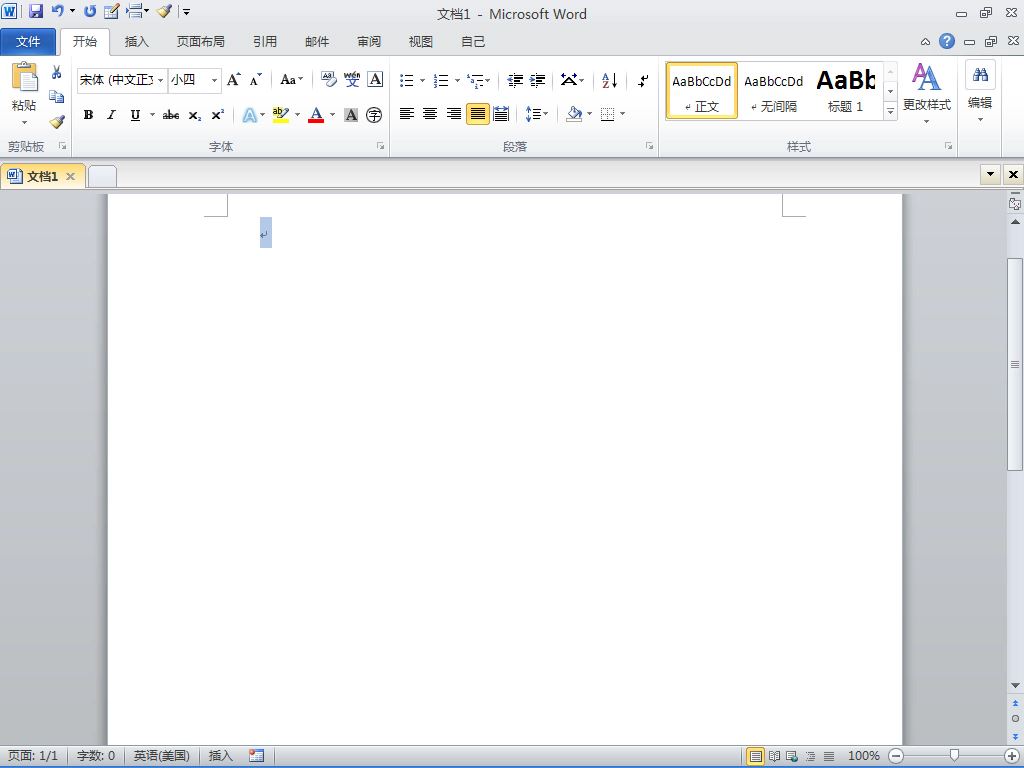Image resolution: width=1024 pixels, height=768 pixels.
Task: Click the Phonetic Guide wén icon
Action: click(x=352, y=80)
